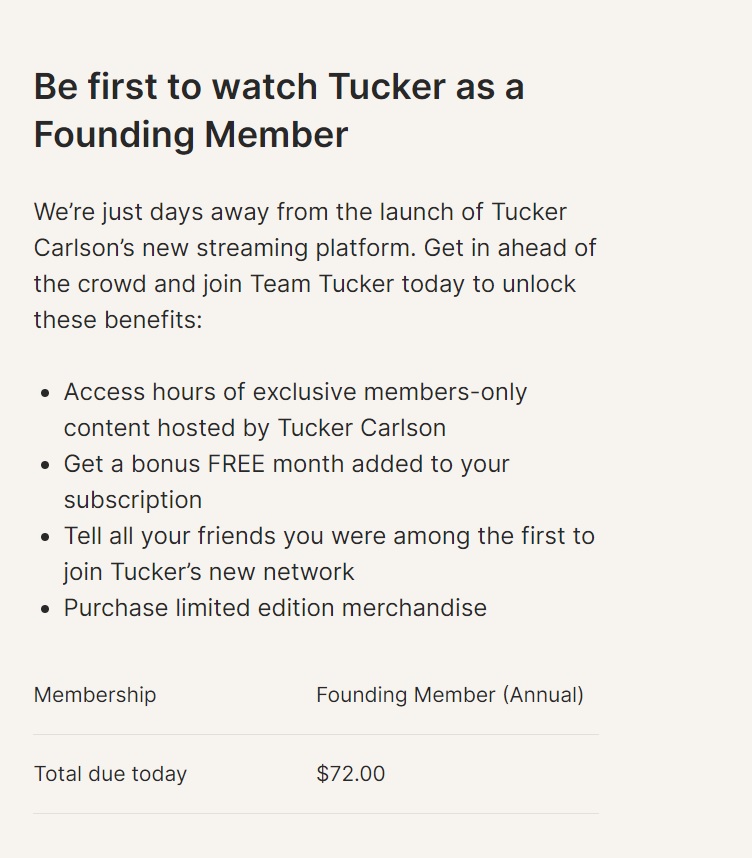Click the 'Tell all your friends' bullet text
Image resolution: width=752 pixels, height=858 pixels.
(329, 554)
